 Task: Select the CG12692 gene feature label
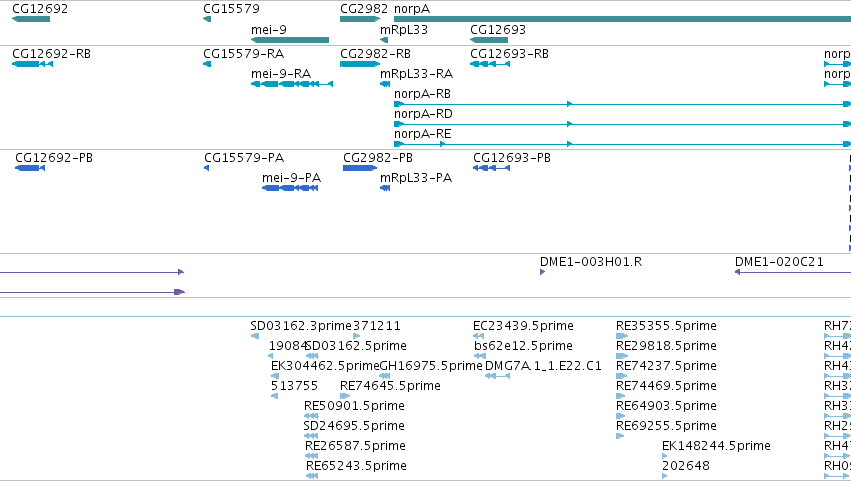40,9
